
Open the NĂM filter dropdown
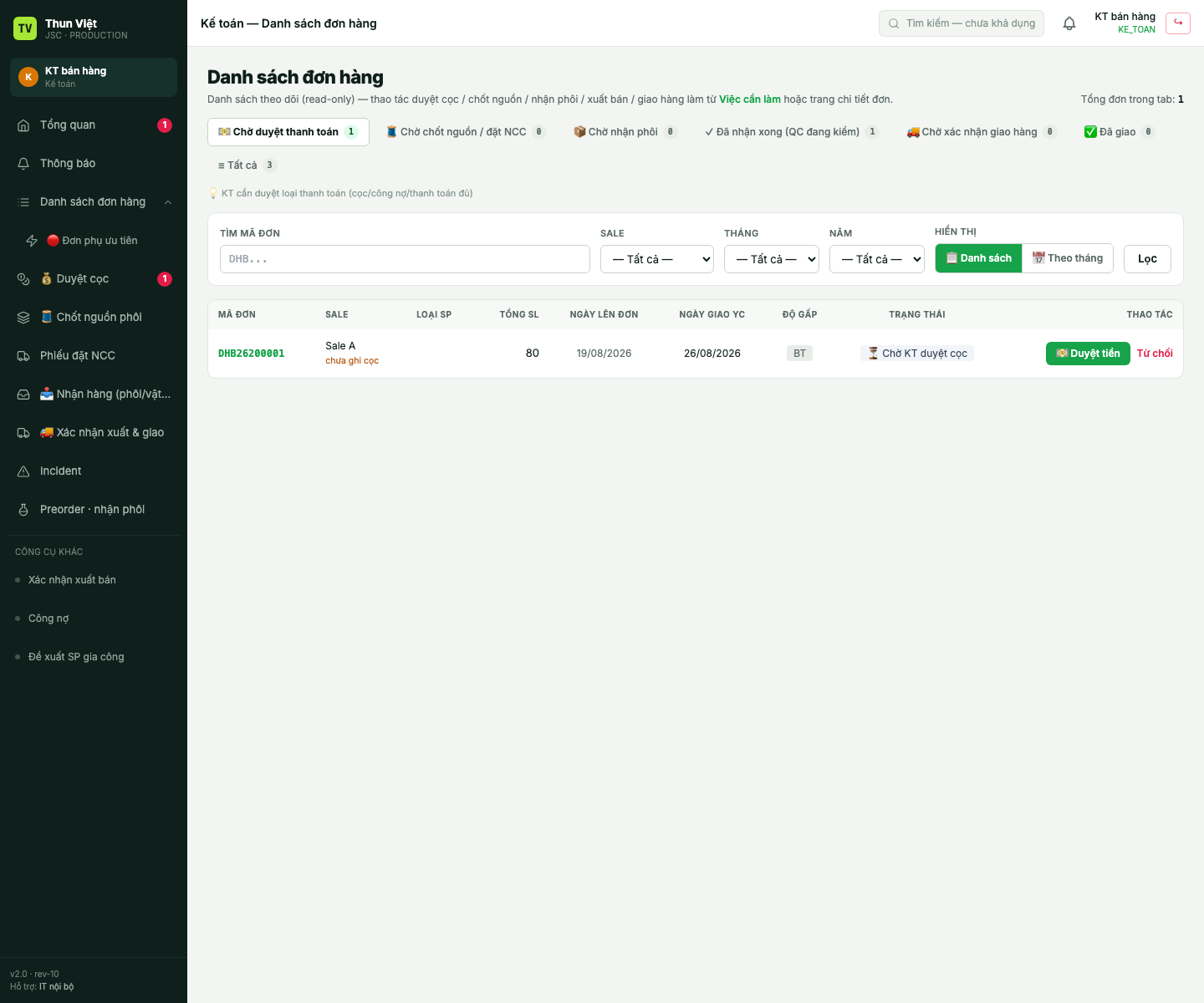(877, 259)
